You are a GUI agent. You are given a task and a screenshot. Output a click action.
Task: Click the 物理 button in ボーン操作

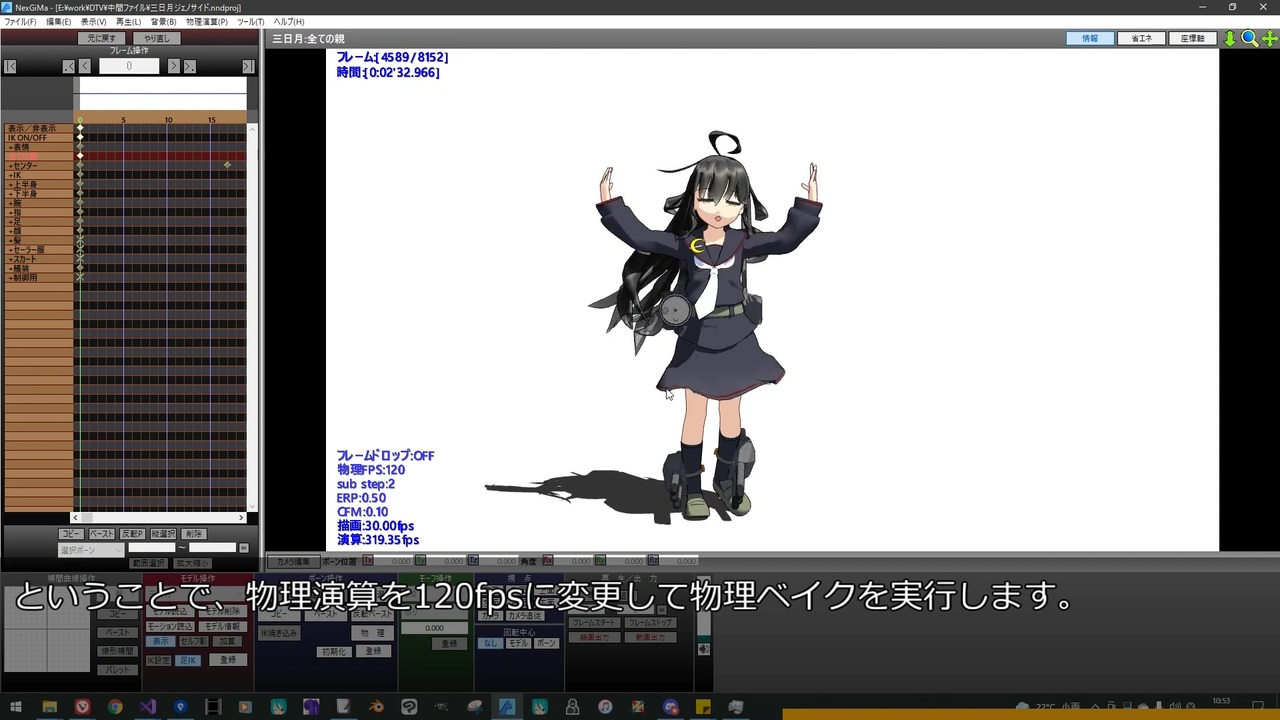click(x=372, y=632)
